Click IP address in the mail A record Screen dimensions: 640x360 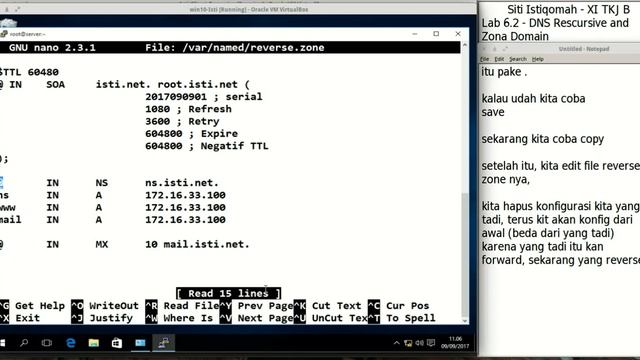(185, 219)
